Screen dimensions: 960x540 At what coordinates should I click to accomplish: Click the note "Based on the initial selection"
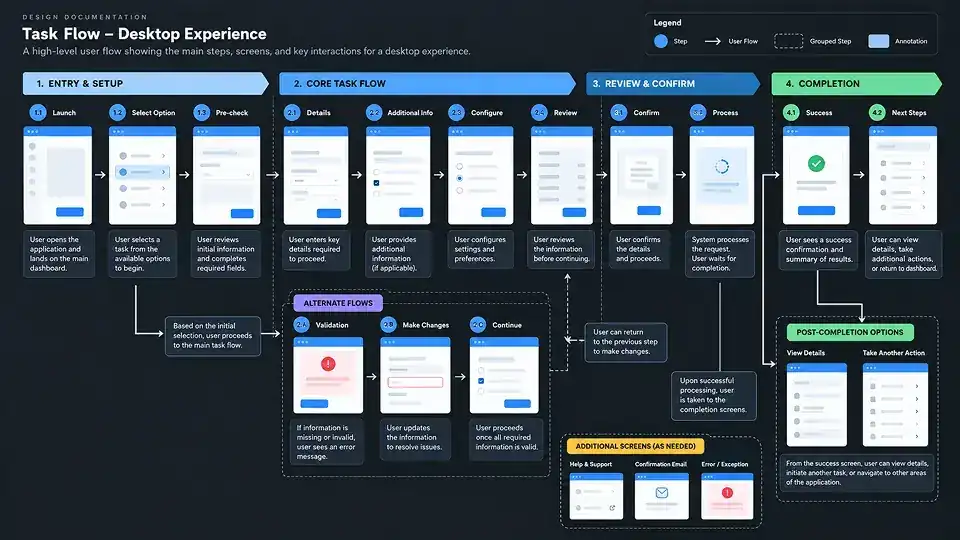click(212, 336)
